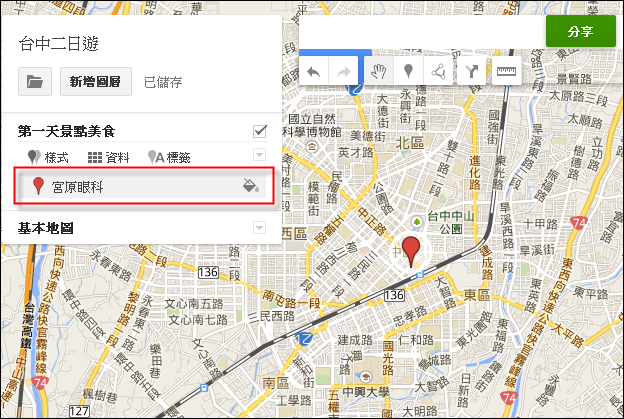The height and width of the screenshot is (419, 624).
Task: Select the add directions tool
Action: [472, 71]
